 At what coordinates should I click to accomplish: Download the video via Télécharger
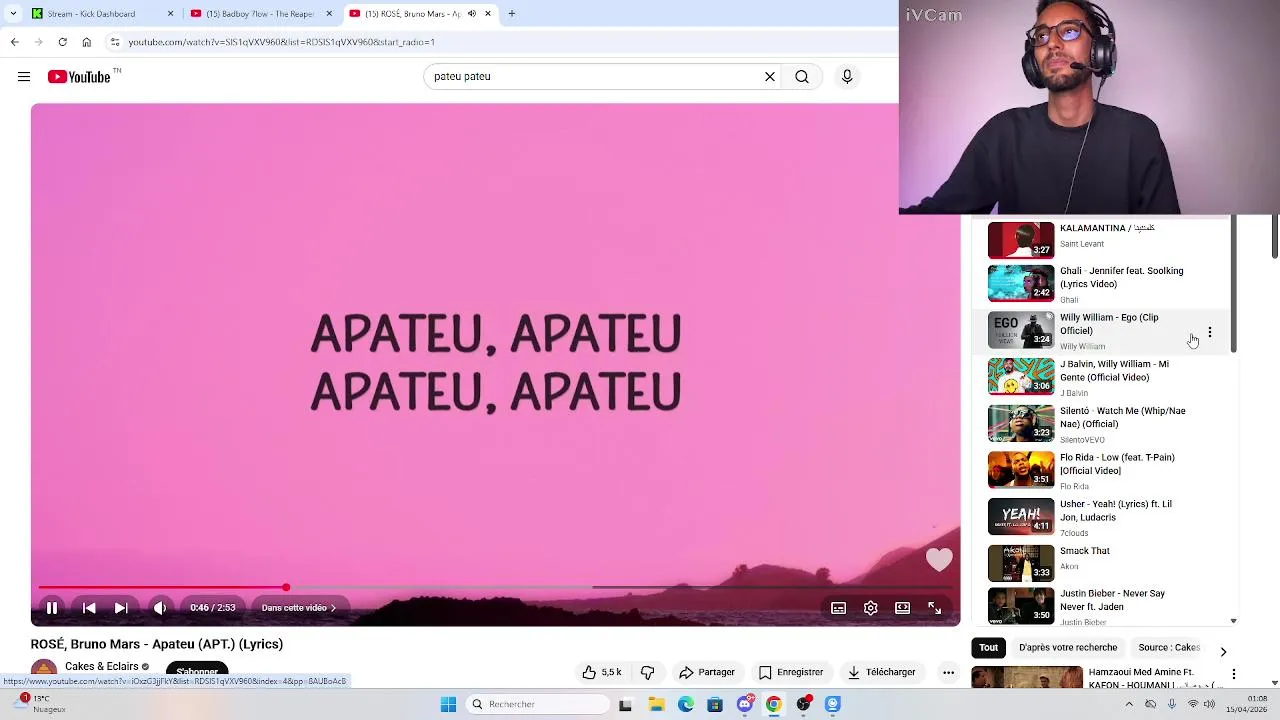point(882,673)
